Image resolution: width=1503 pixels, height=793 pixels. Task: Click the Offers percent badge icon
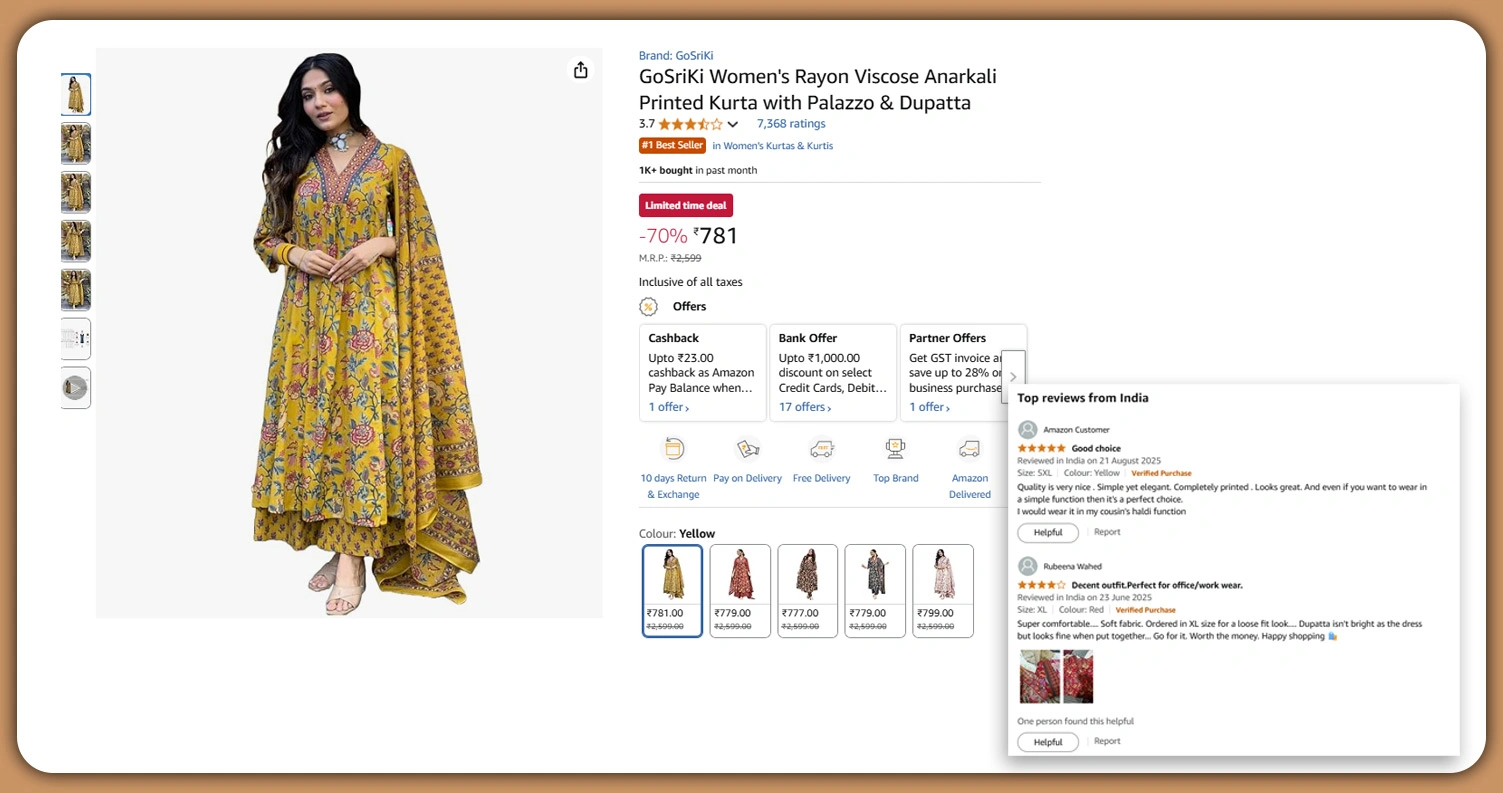(649, 307)
